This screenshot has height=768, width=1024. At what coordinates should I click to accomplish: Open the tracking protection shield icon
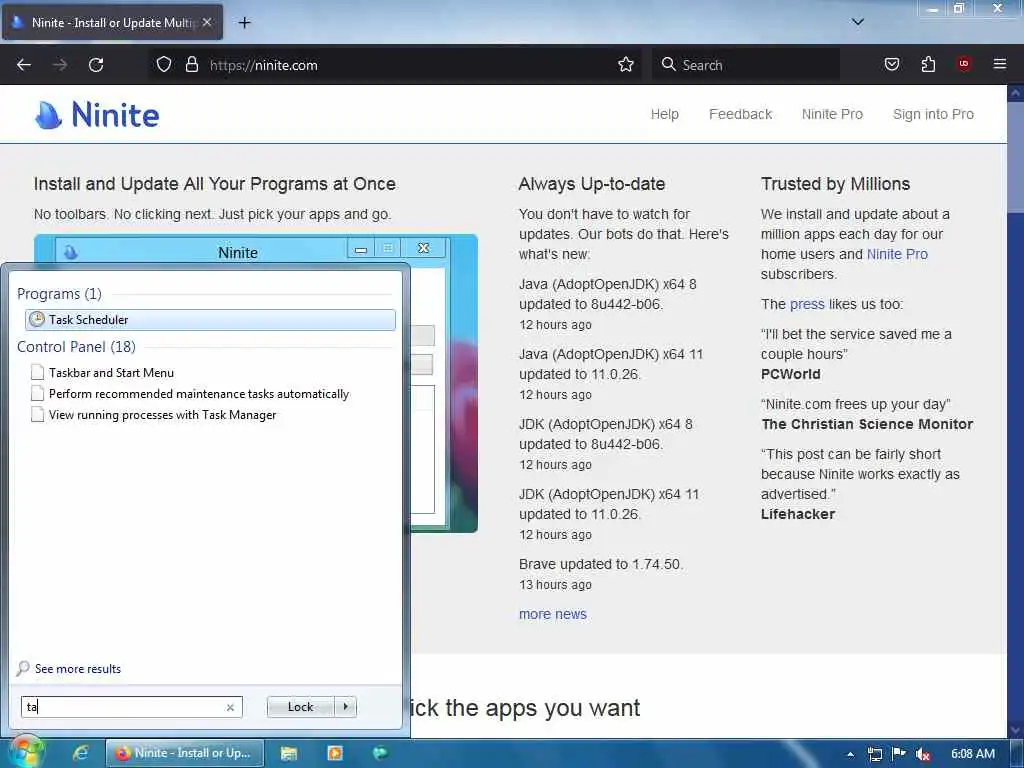tap(164, 65)
